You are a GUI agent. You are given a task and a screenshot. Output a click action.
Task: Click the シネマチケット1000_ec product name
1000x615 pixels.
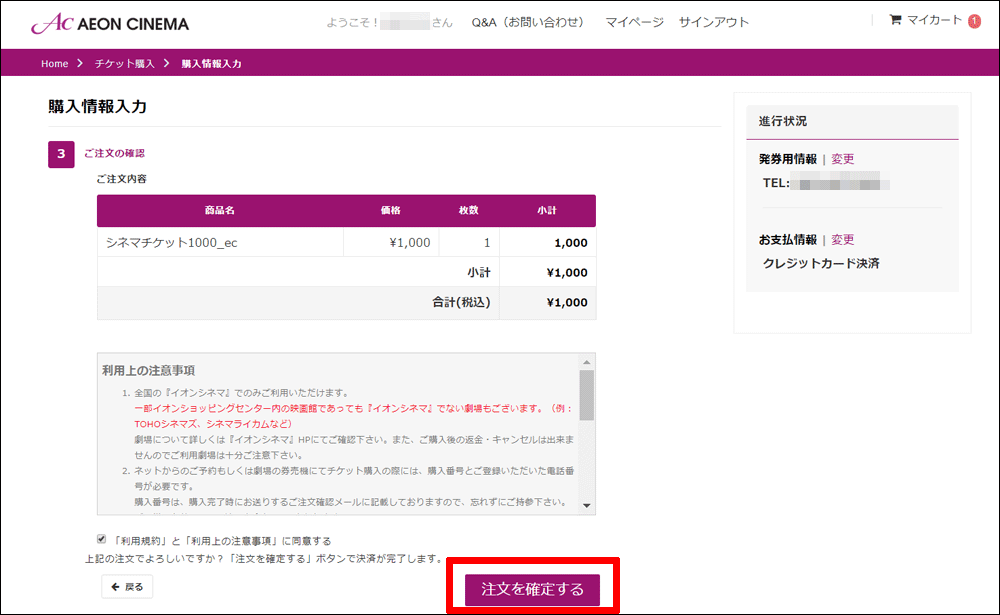[x=172, y=242]
